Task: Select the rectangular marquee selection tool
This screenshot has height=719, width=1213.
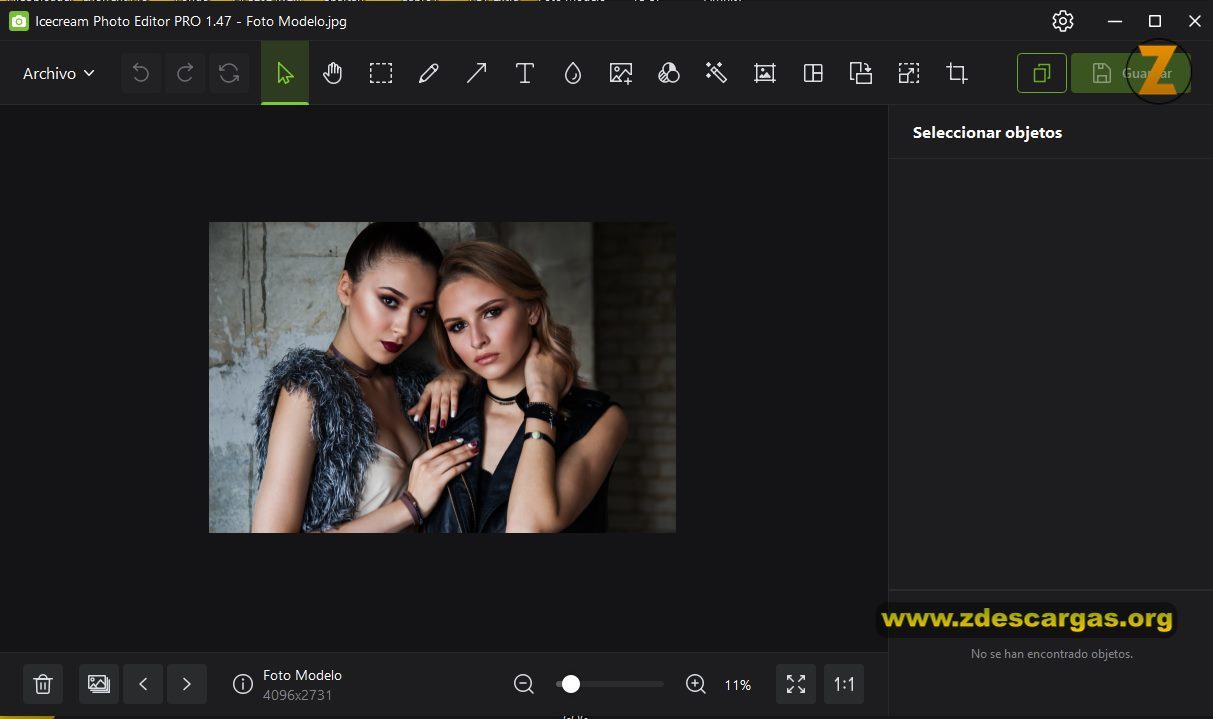Action: (381, 73)
